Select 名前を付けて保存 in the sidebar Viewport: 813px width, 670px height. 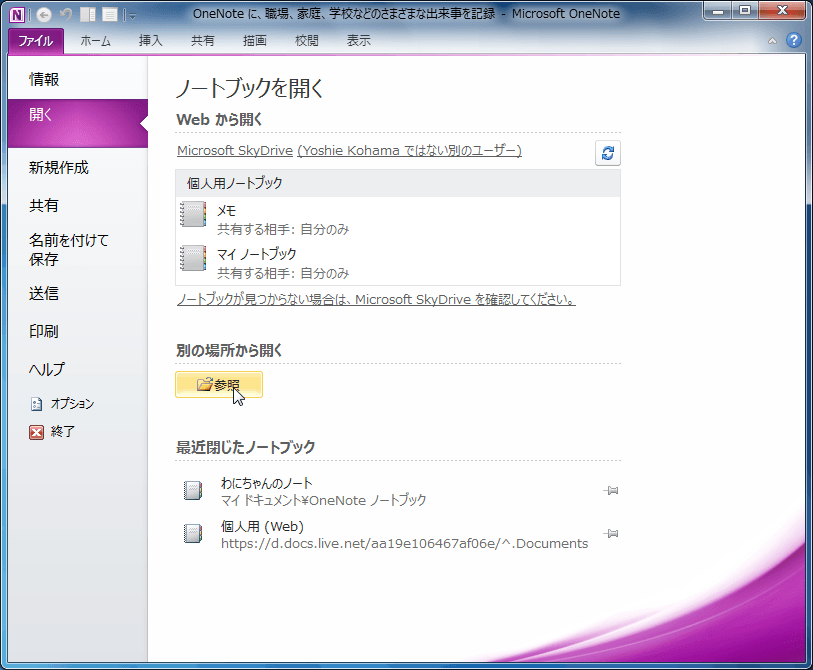point(78,249)
